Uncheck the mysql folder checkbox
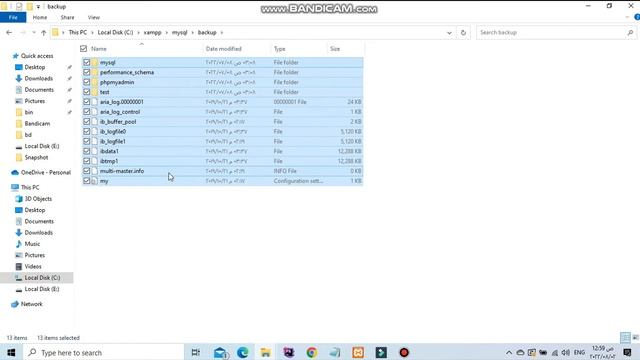Viewport: 640px width, 360px height. (x=87, y=62)
